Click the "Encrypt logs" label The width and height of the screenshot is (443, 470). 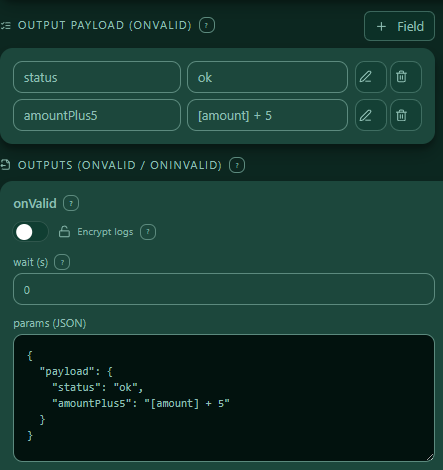coord(105,232)
